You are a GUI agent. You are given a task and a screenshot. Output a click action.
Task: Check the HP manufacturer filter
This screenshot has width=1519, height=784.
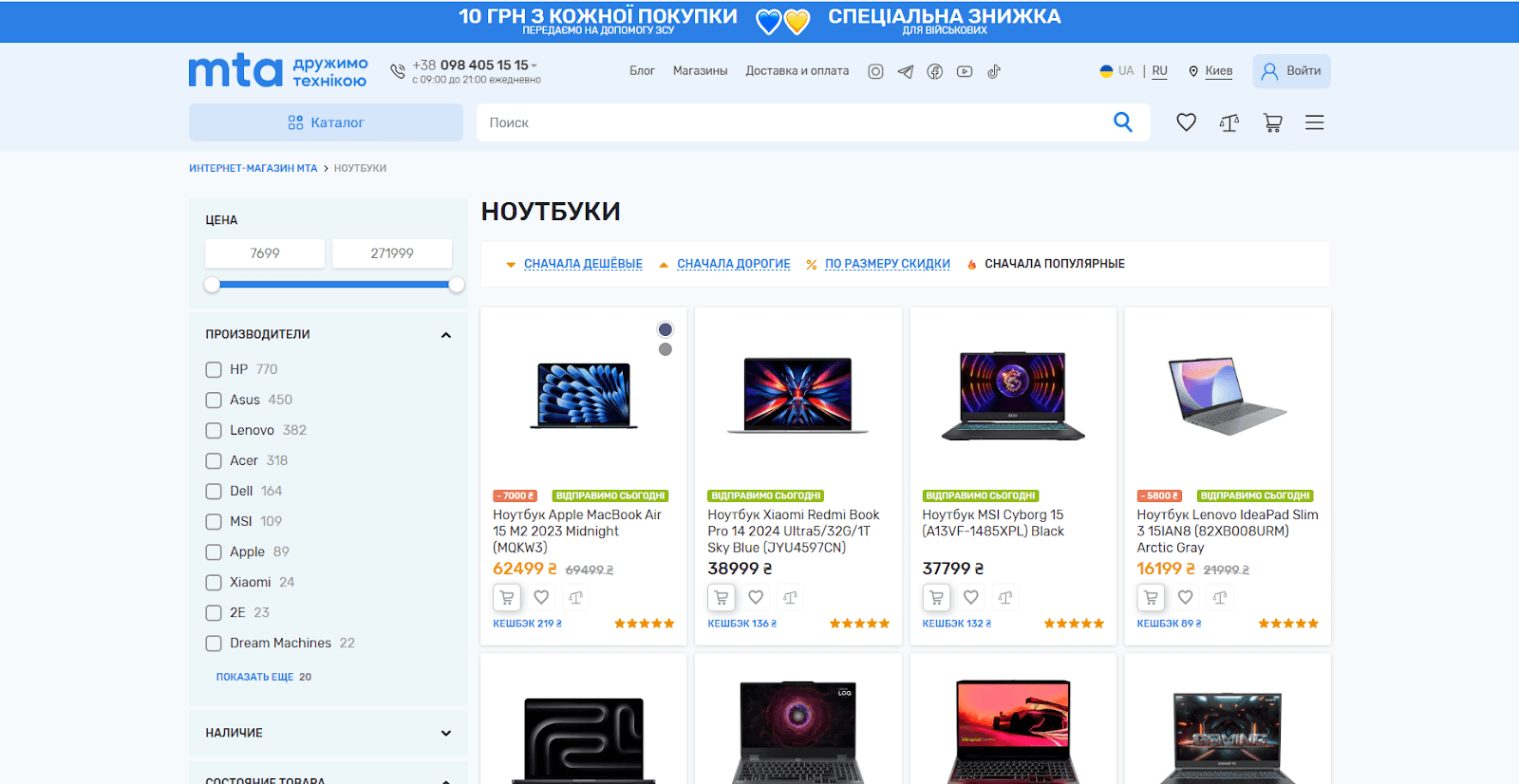point(214,370)
